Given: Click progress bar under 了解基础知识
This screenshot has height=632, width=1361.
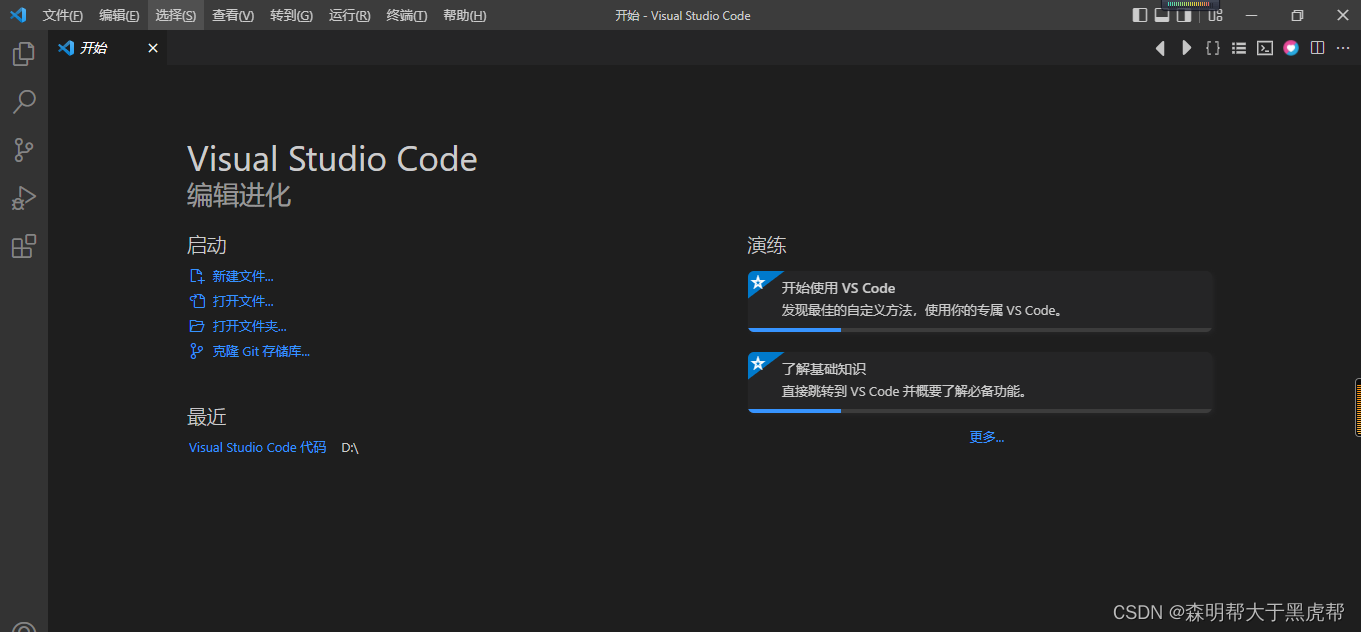Looking at the screenshot, I should tap(980, 411).
